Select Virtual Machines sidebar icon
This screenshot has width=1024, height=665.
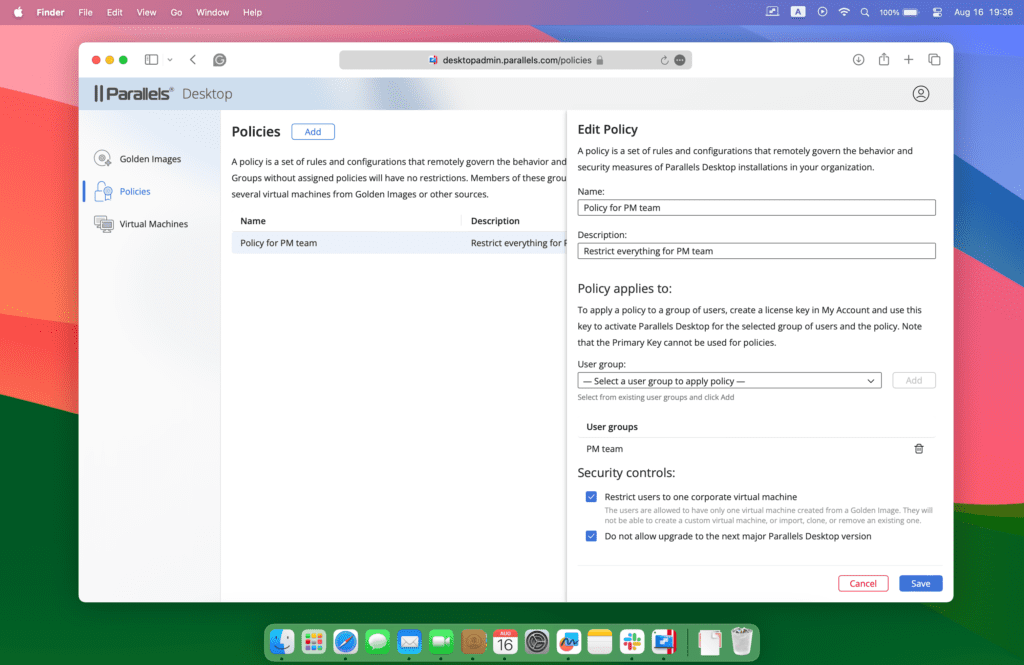[x=103, y=224]
